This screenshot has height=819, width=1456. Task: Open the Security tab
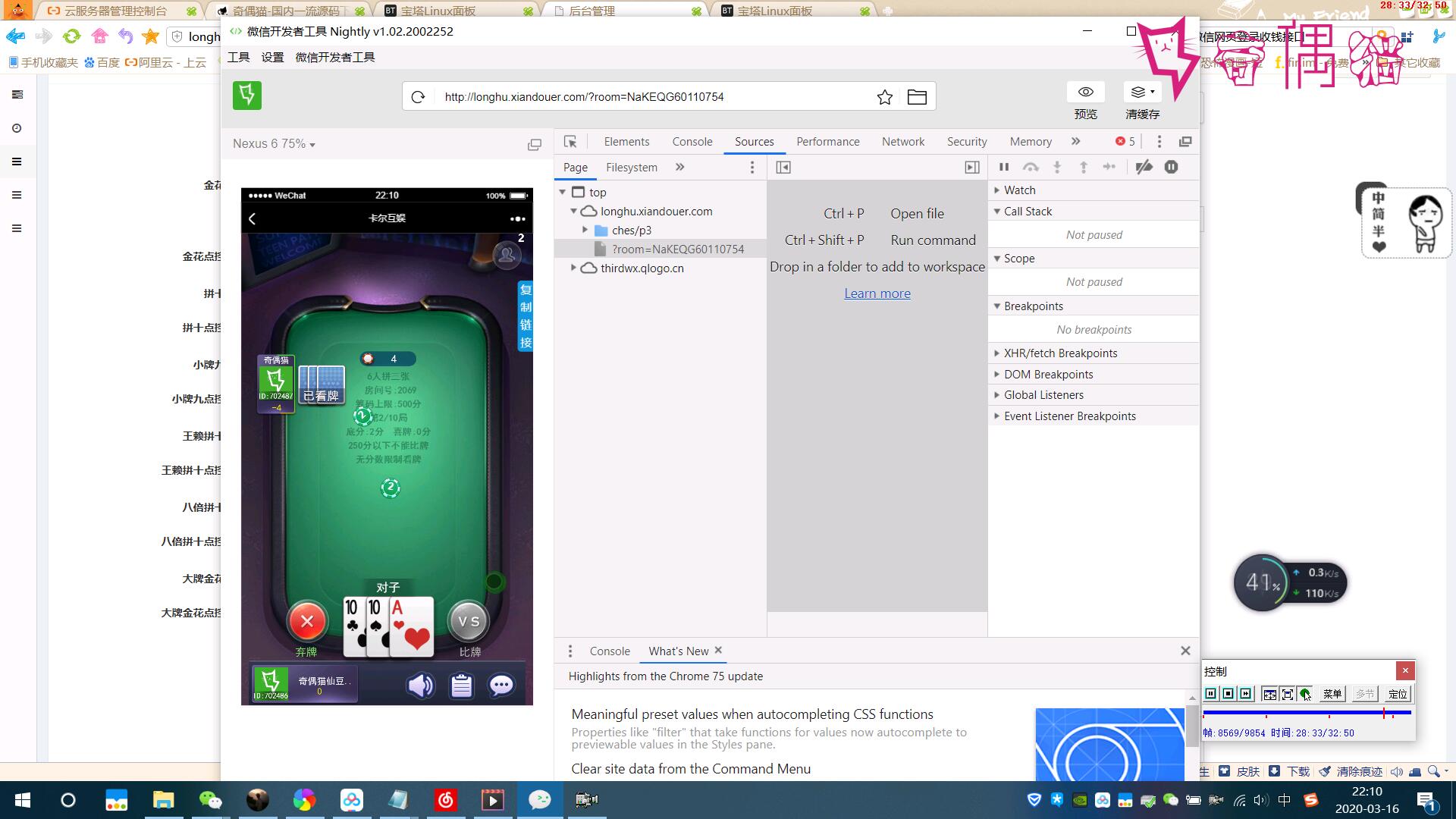[x=967, y=142]
